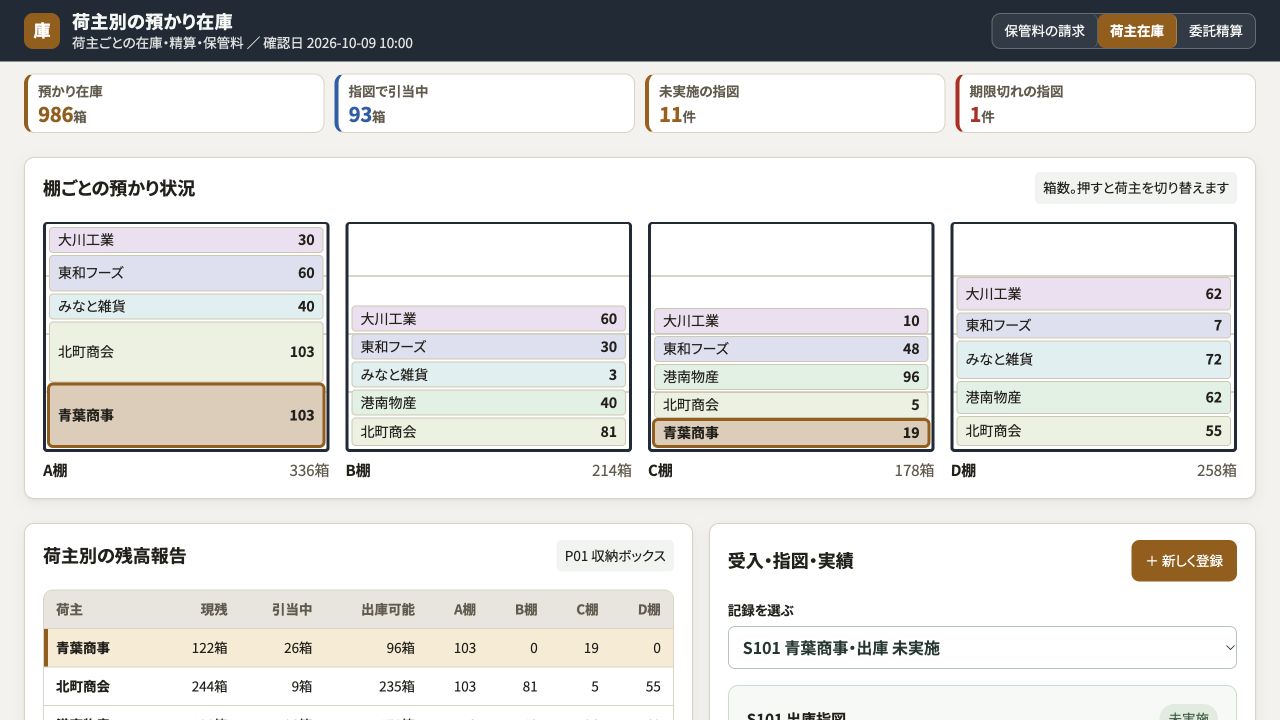This screenshot has width=1280, height=720.
Task: Switch to the 保管料の請求 tab
Action: point(1044,31)
